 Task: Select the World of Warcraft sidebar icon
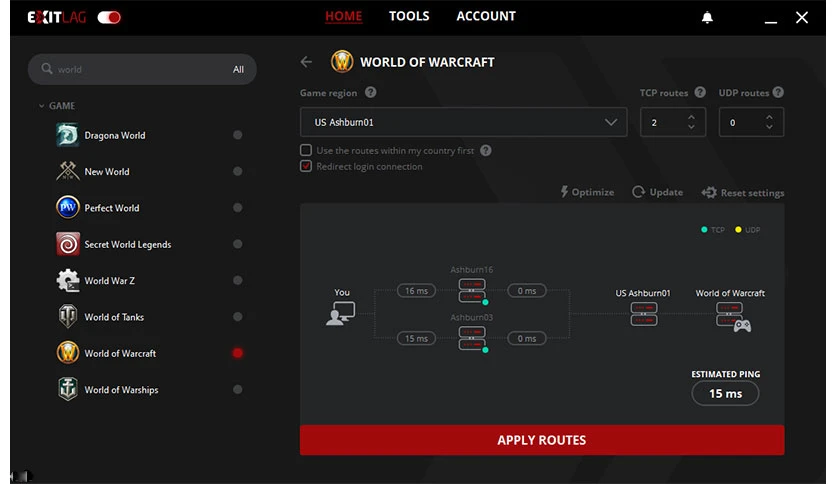(68, 353)
